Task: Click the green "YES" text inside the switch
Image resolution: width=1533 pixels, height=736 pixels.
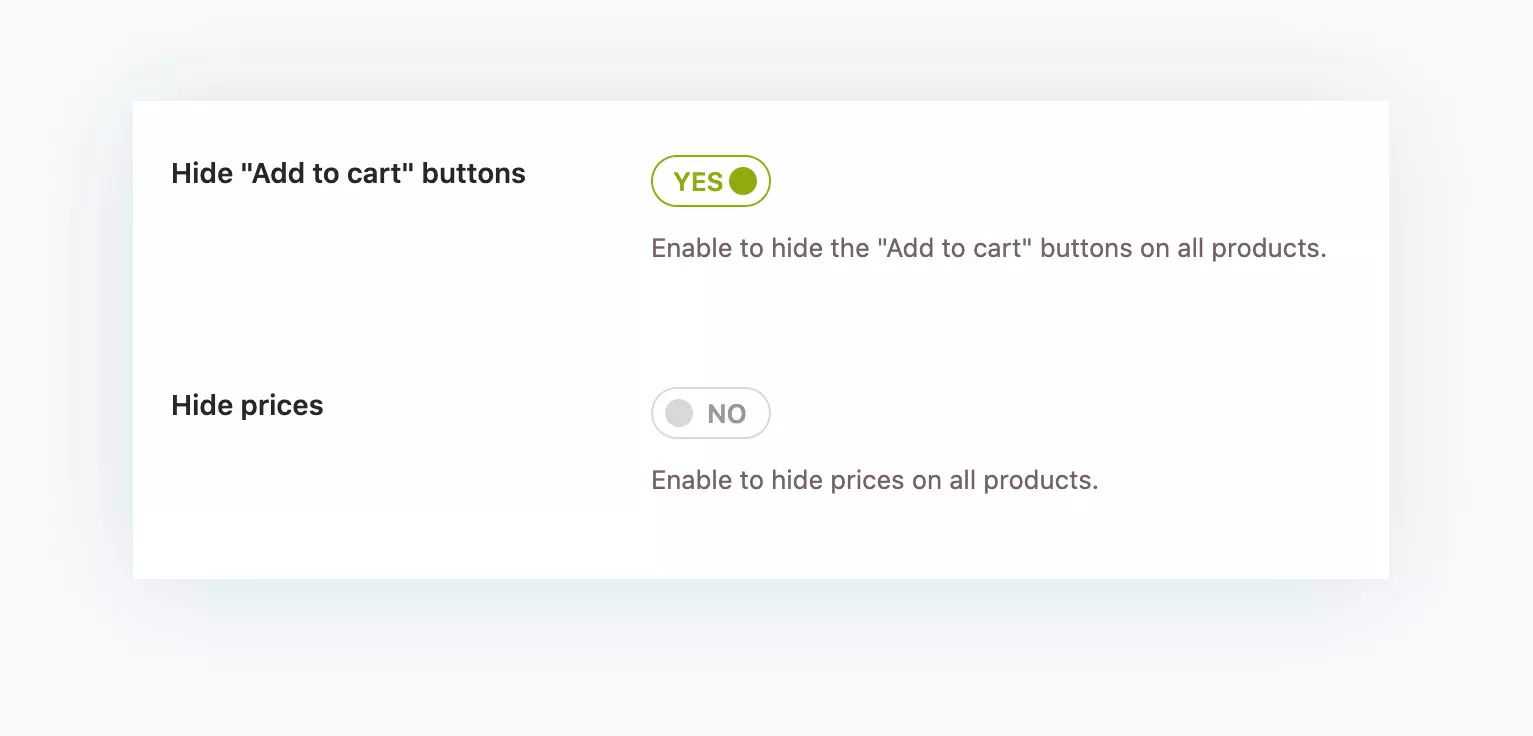Action: [698, 182]
